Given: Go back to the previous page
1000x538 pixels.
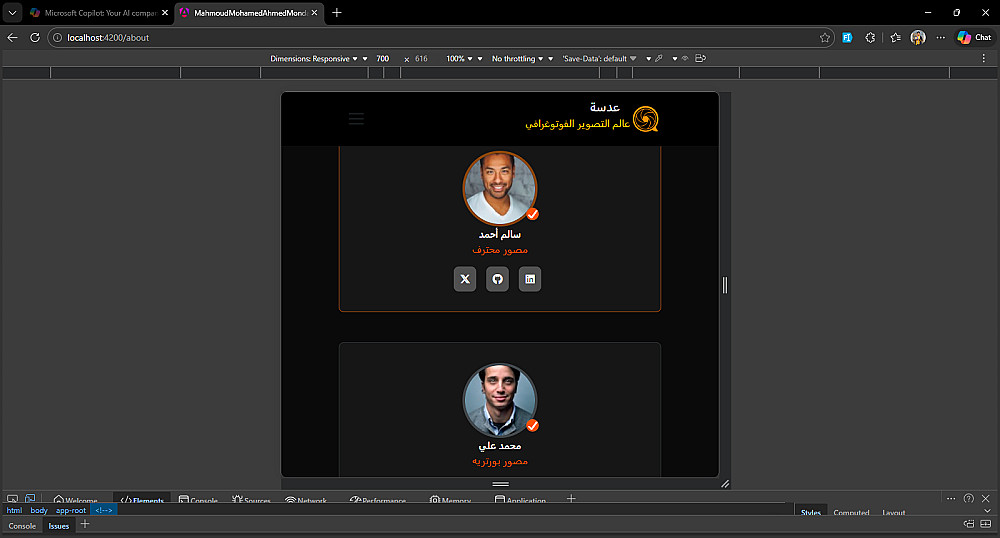Looking at the screenshot, I should click(12, 38).
